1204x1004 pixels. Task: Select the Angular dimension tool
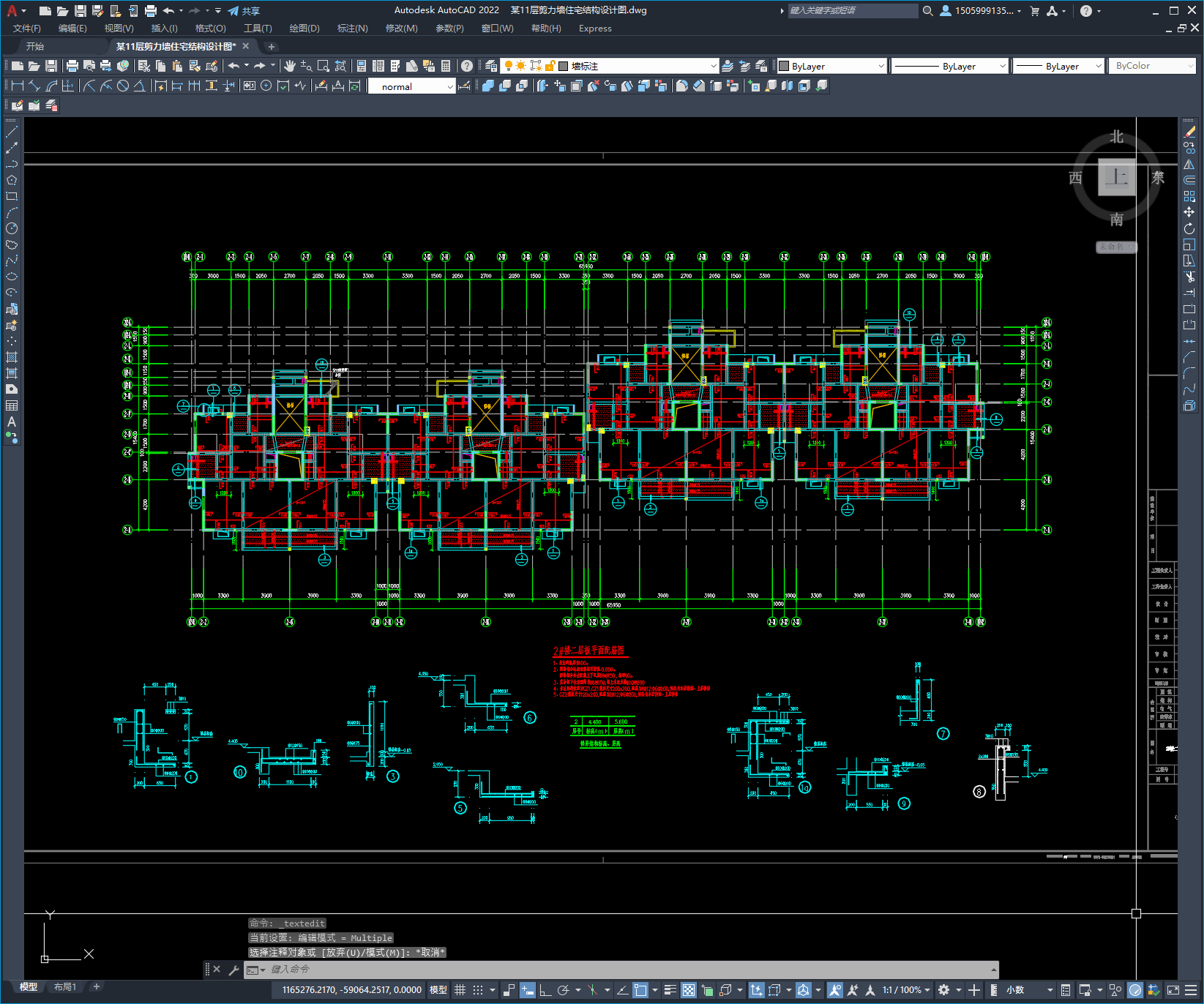139,86
